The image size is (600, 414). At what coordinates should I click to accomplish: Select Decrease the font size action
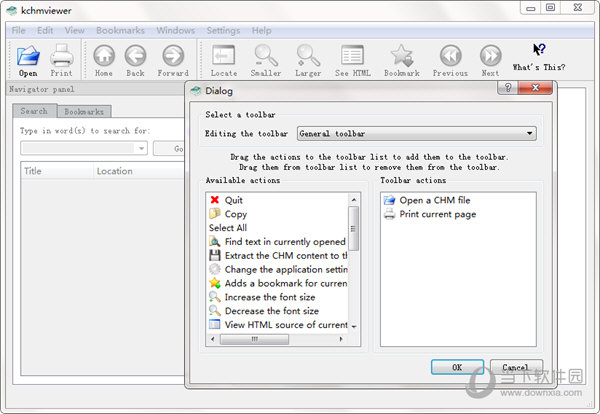click(x=278, y=311)
